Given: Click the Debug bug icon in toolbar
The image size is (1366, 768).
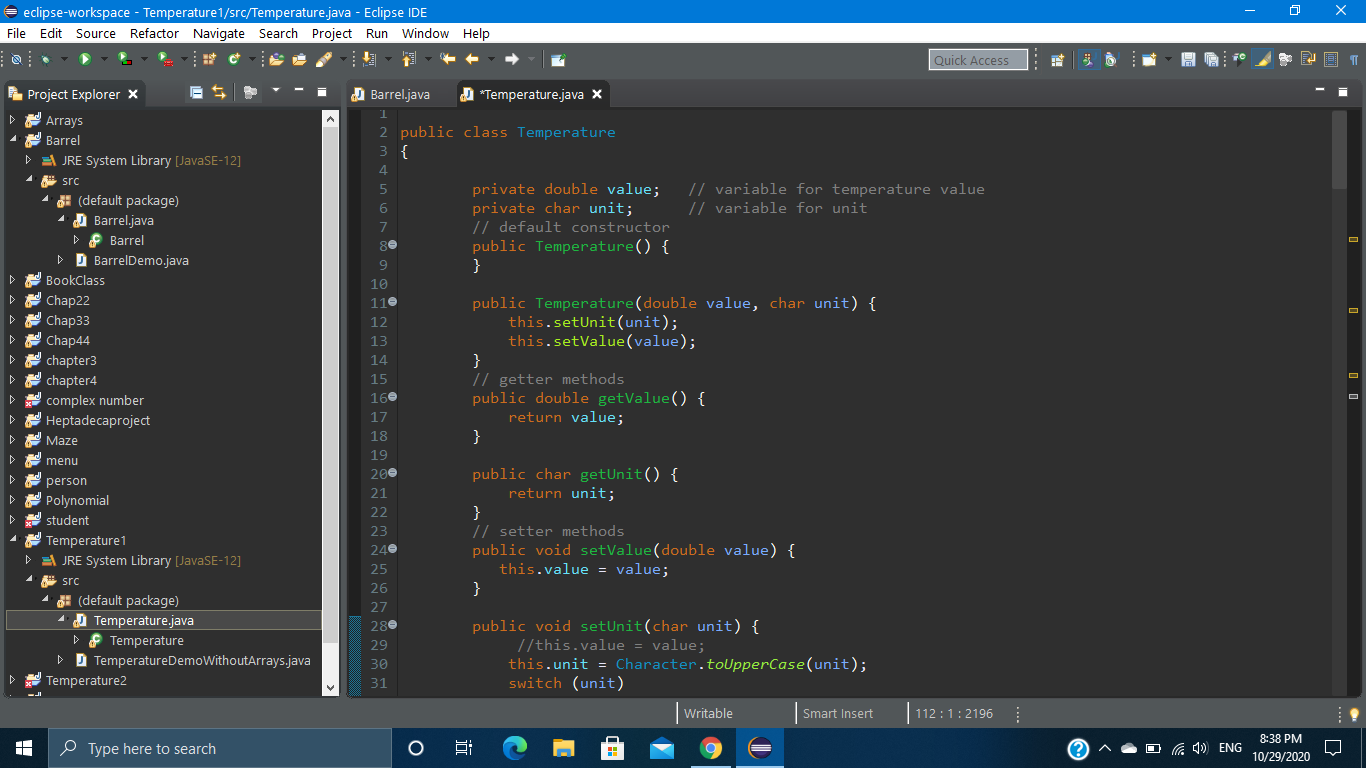Looking at the screenshot, I should 45,59.
